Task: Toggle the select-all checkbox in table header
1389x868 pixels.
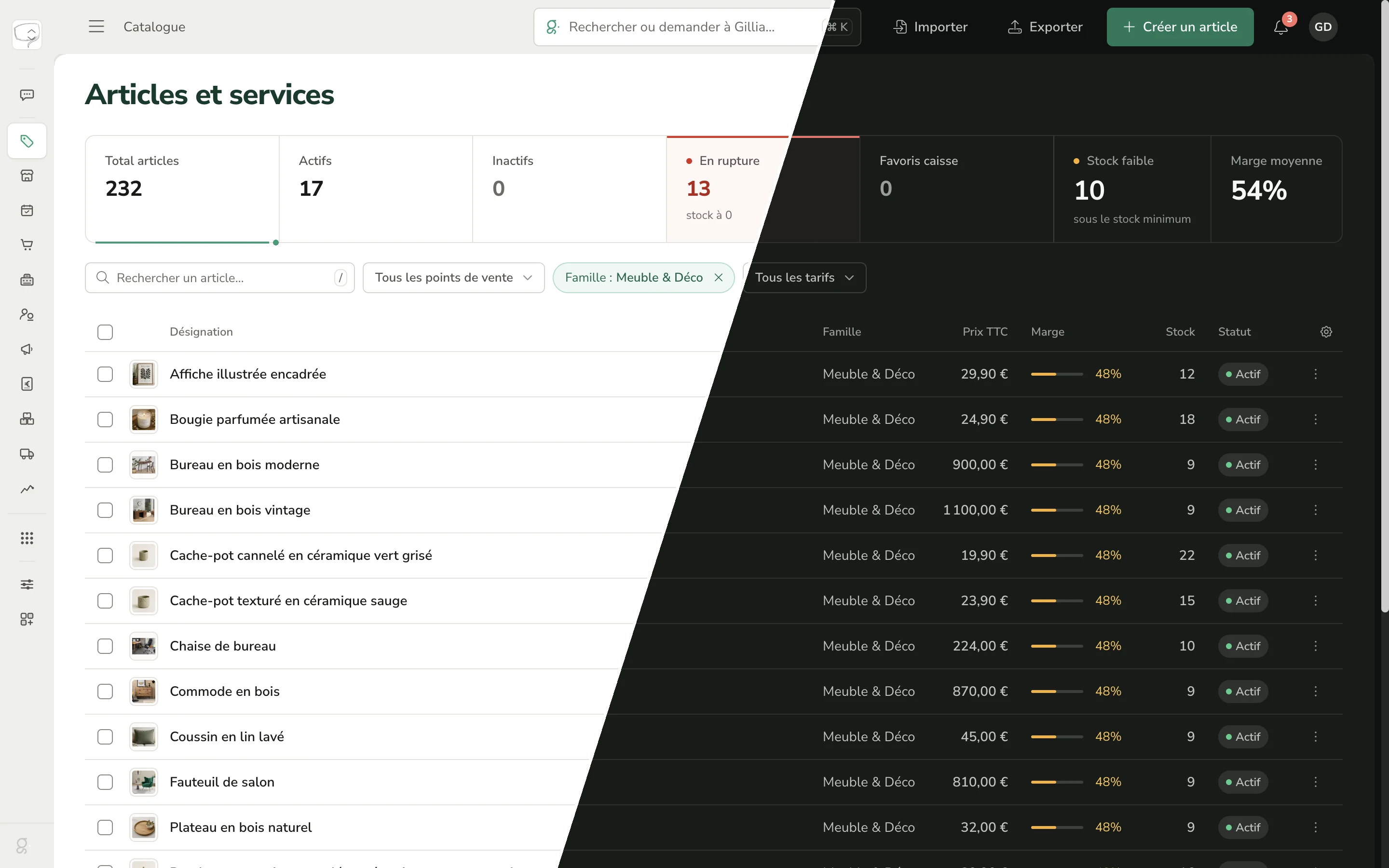Action: coord(105,332)
